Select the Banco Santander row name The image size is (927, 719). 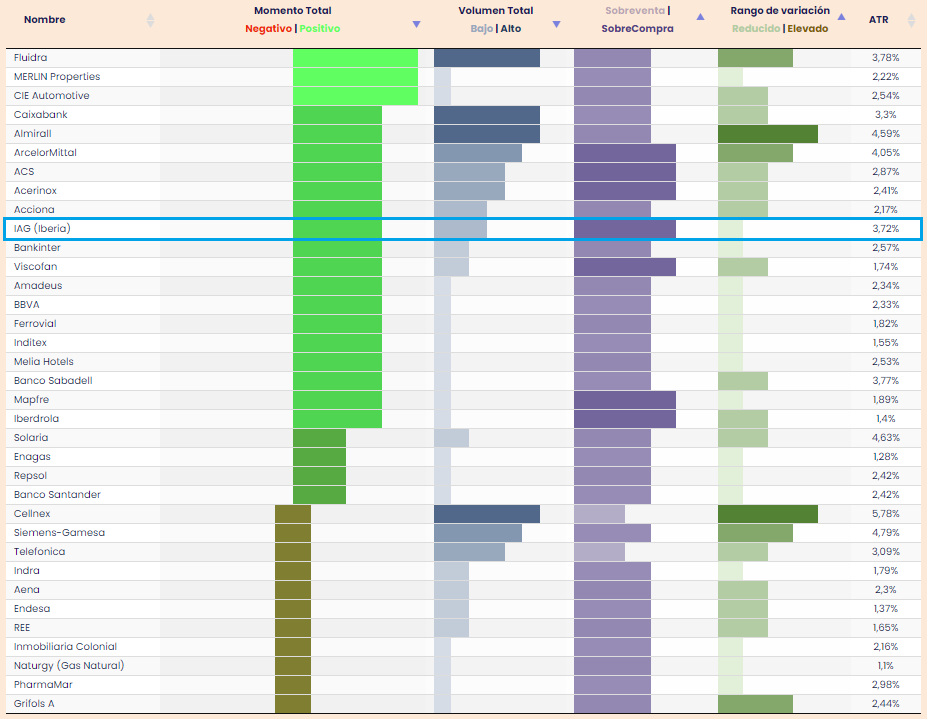click(57, 494)
